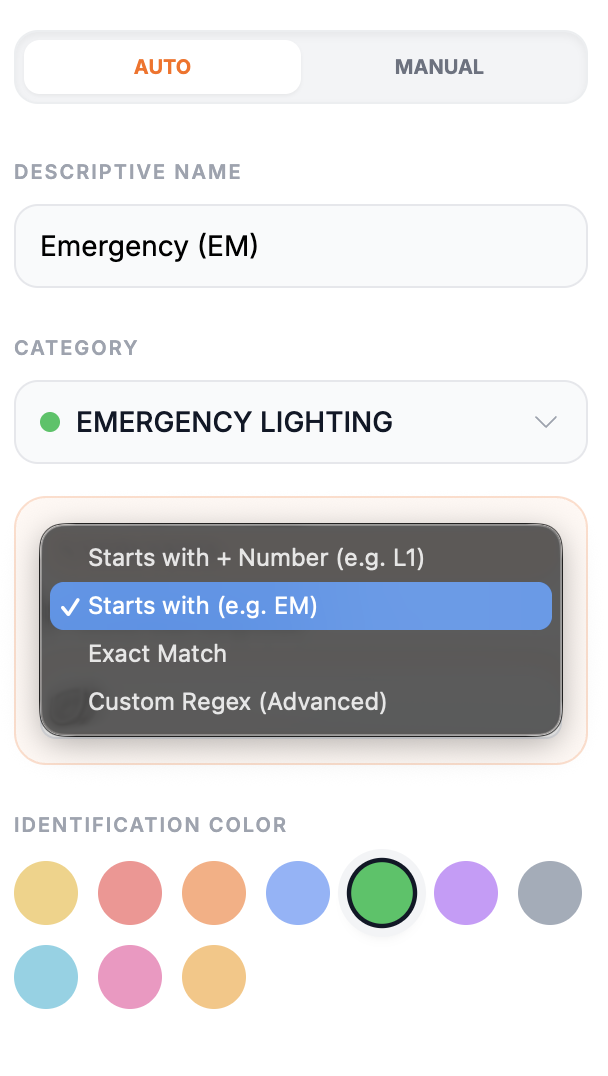Click the checkmark next to Starts with
This screenshot has width=608, height=1076.
tap(68, 605)
